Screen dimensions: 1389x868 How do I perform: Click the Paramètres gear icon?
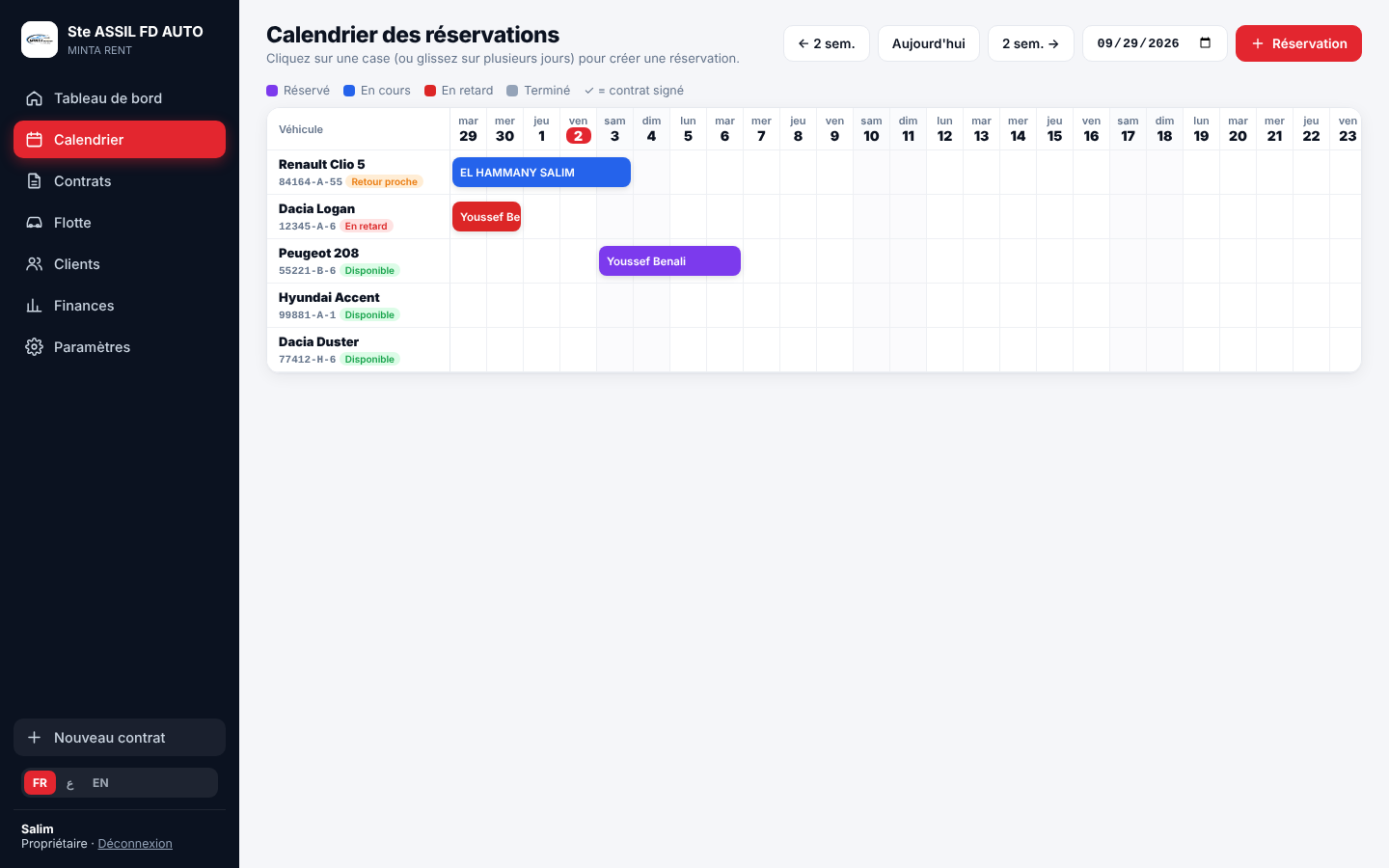pyautogui.click(x=34, y=347)
